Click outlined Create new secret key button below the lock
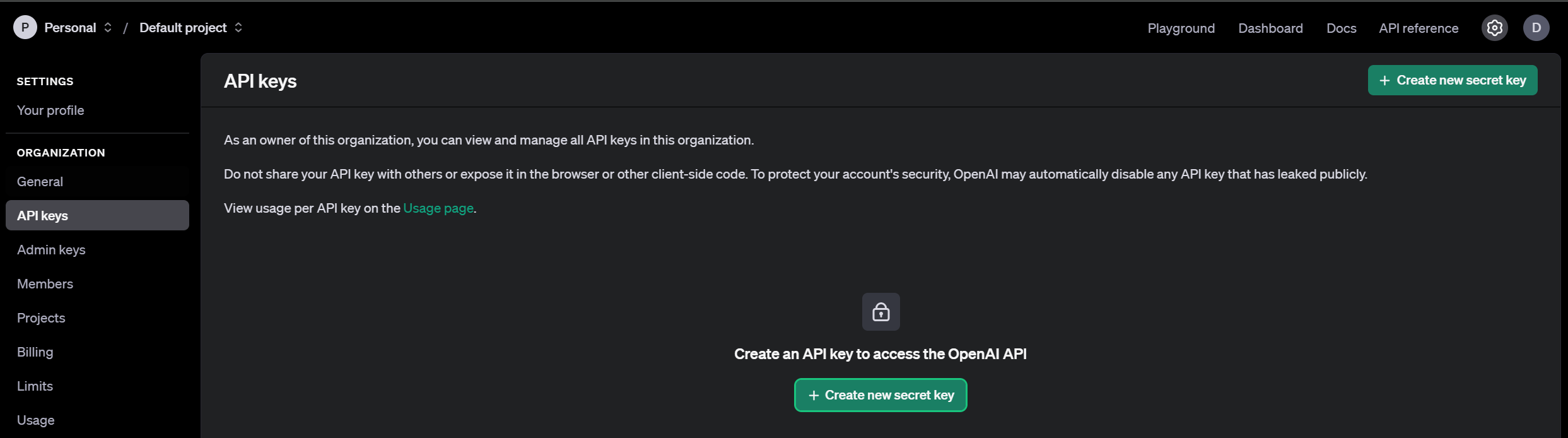Screen dimensions: 1568x438 [881, 395]
